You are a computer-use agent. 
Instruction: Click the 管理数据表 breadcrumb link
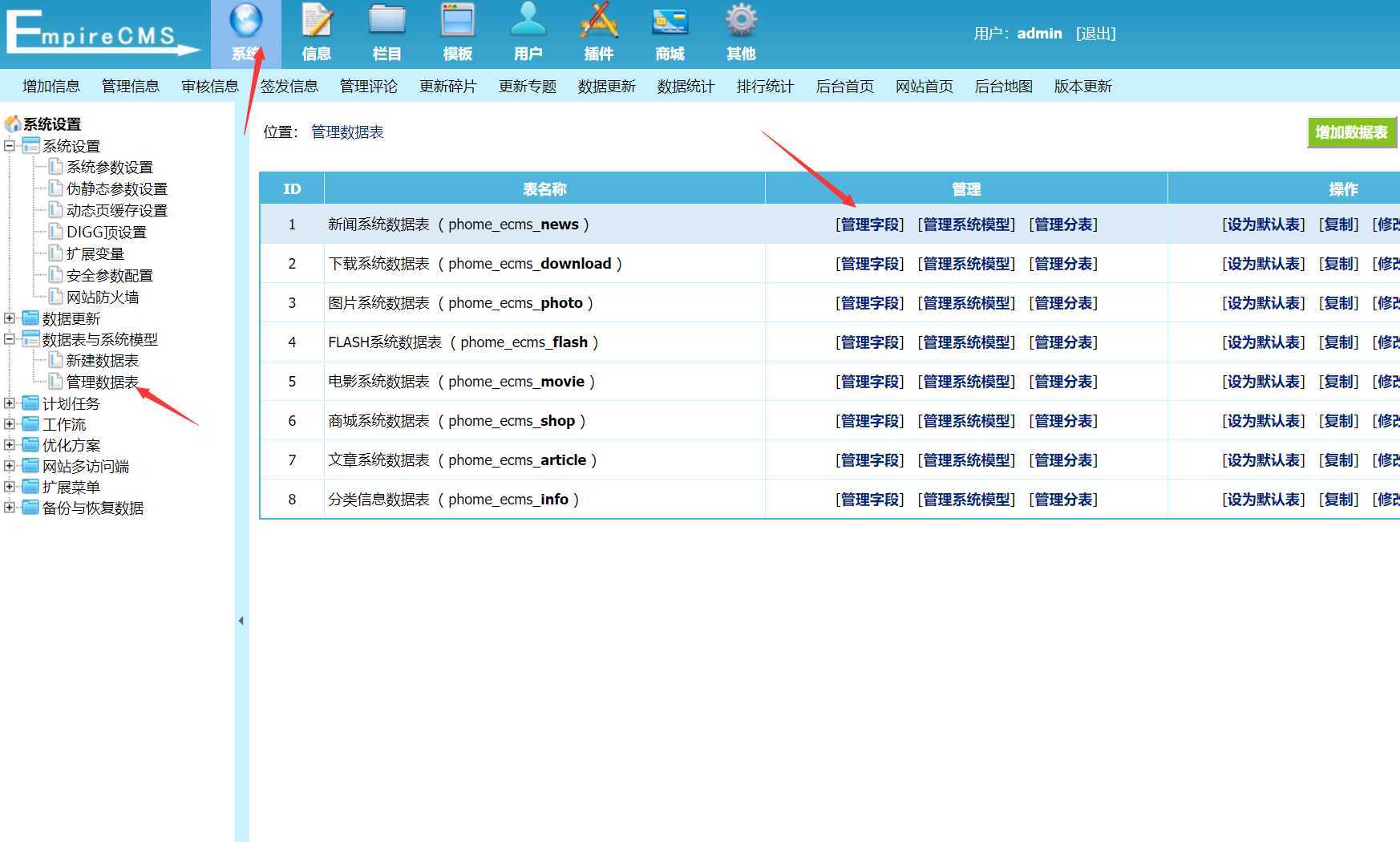[347, 132]
